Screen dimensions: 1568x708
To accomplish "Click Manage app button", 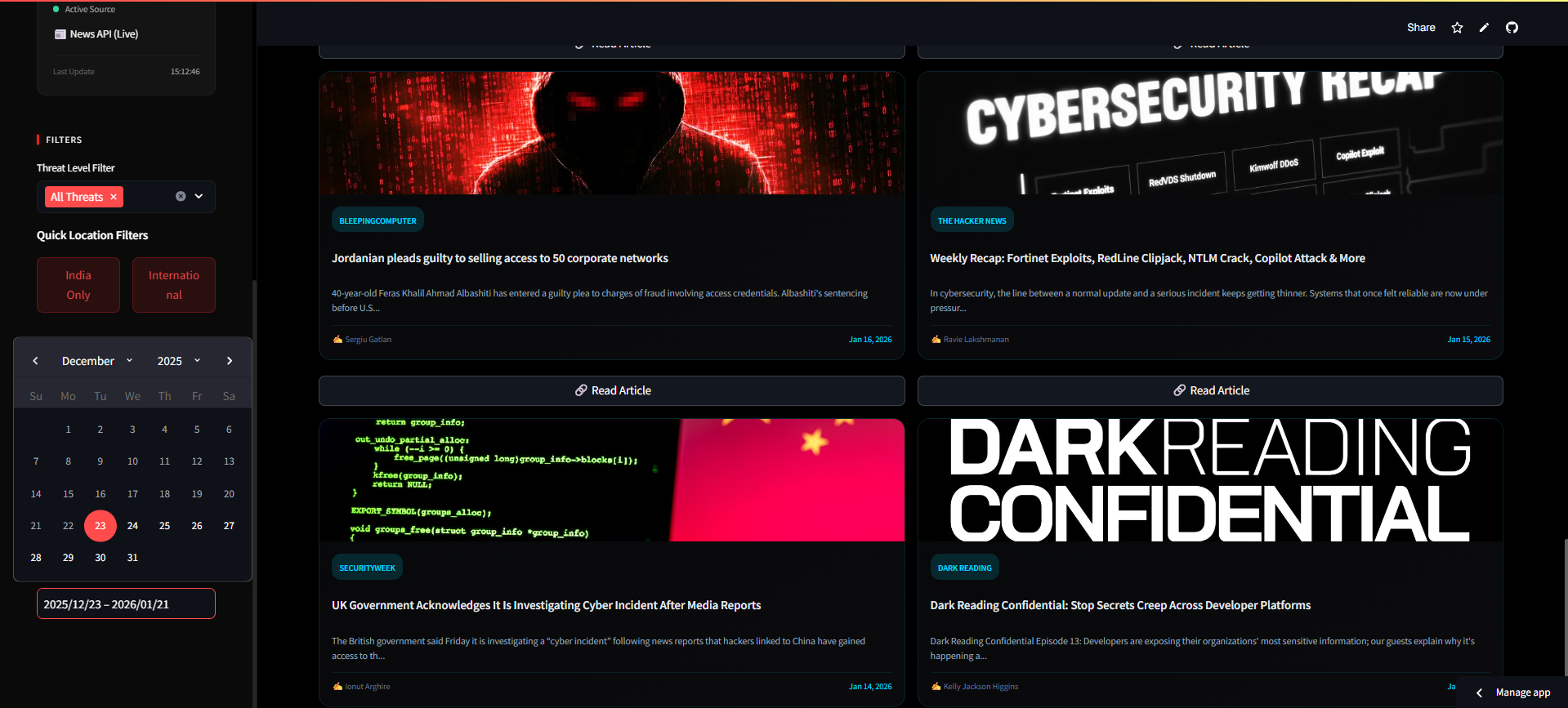I will point(1522,692).
